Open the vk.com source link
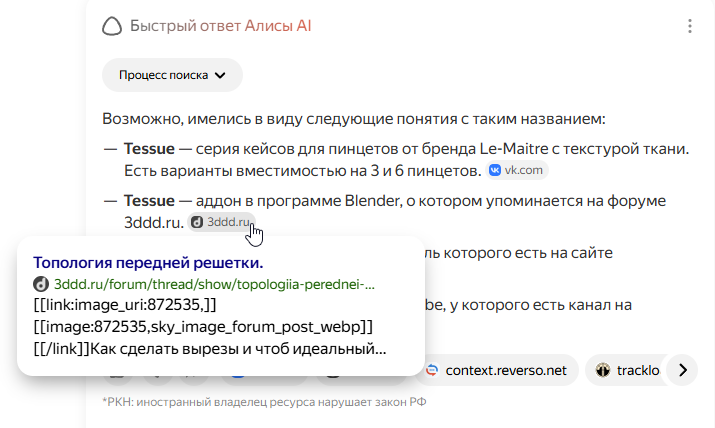The width and height of the screenshot is (715, 428). pyautogui.click(x=524, y=171)
